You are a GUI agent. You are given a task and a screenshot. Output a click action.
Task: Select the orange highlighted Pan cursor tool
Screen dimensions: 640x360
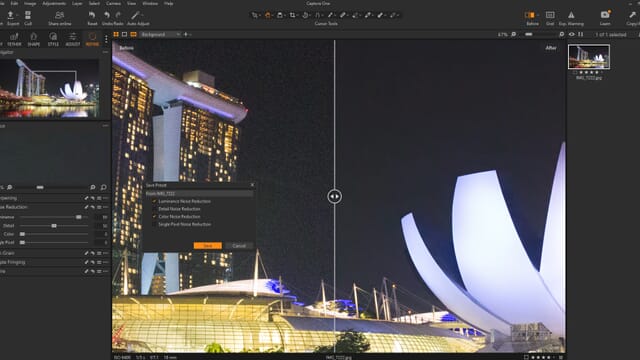pos(268,15)
